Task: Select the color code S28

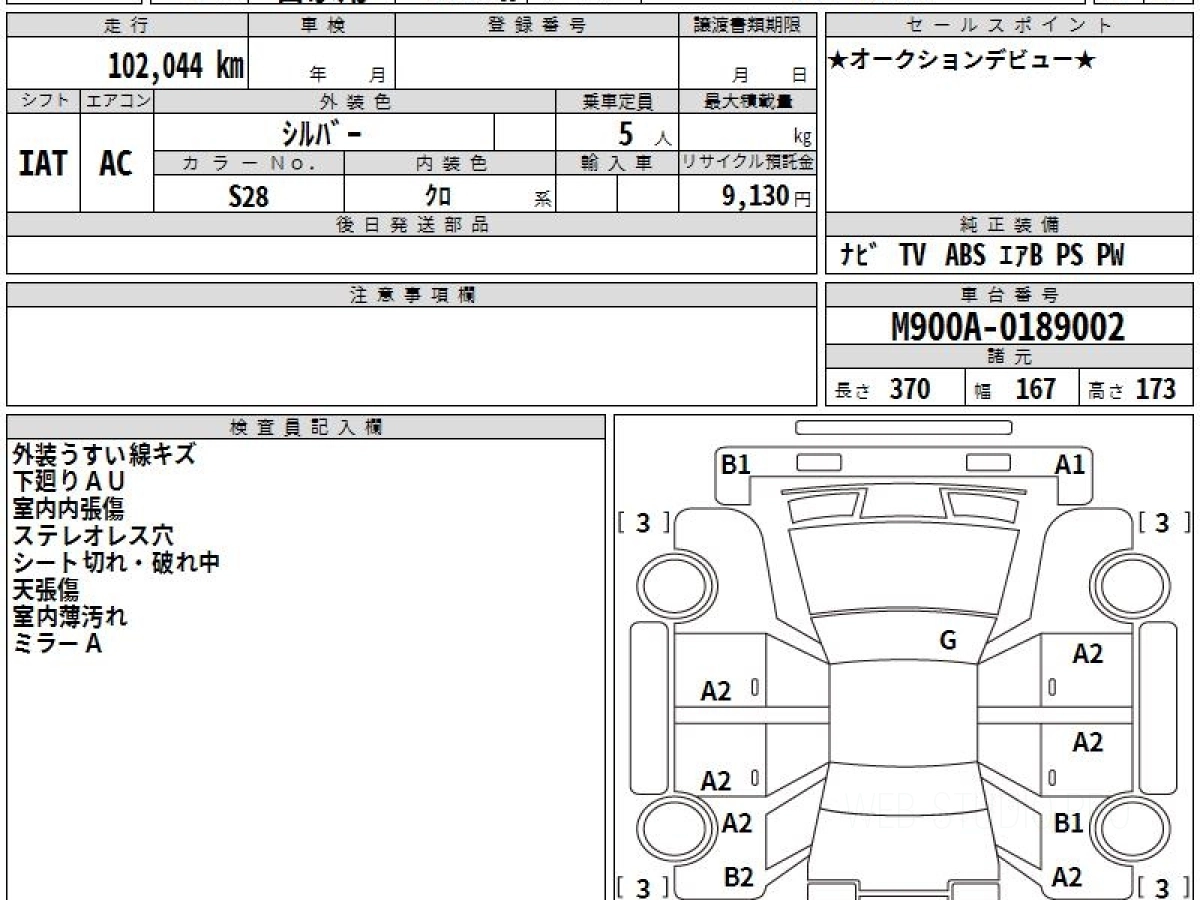Action: (249, 196)
